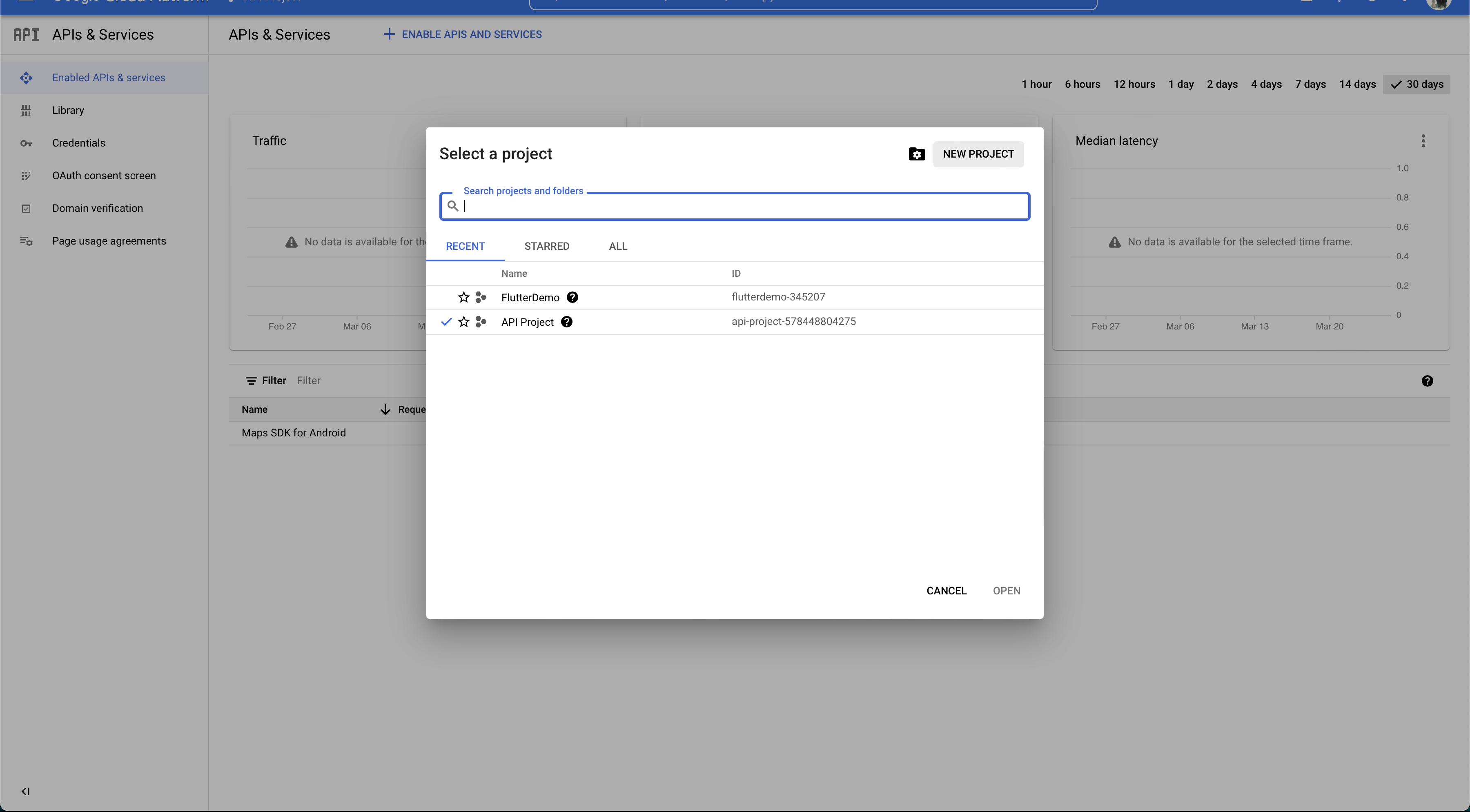Select the 1 hour time range
The image size is (1470, 812).
[1036, 85]
